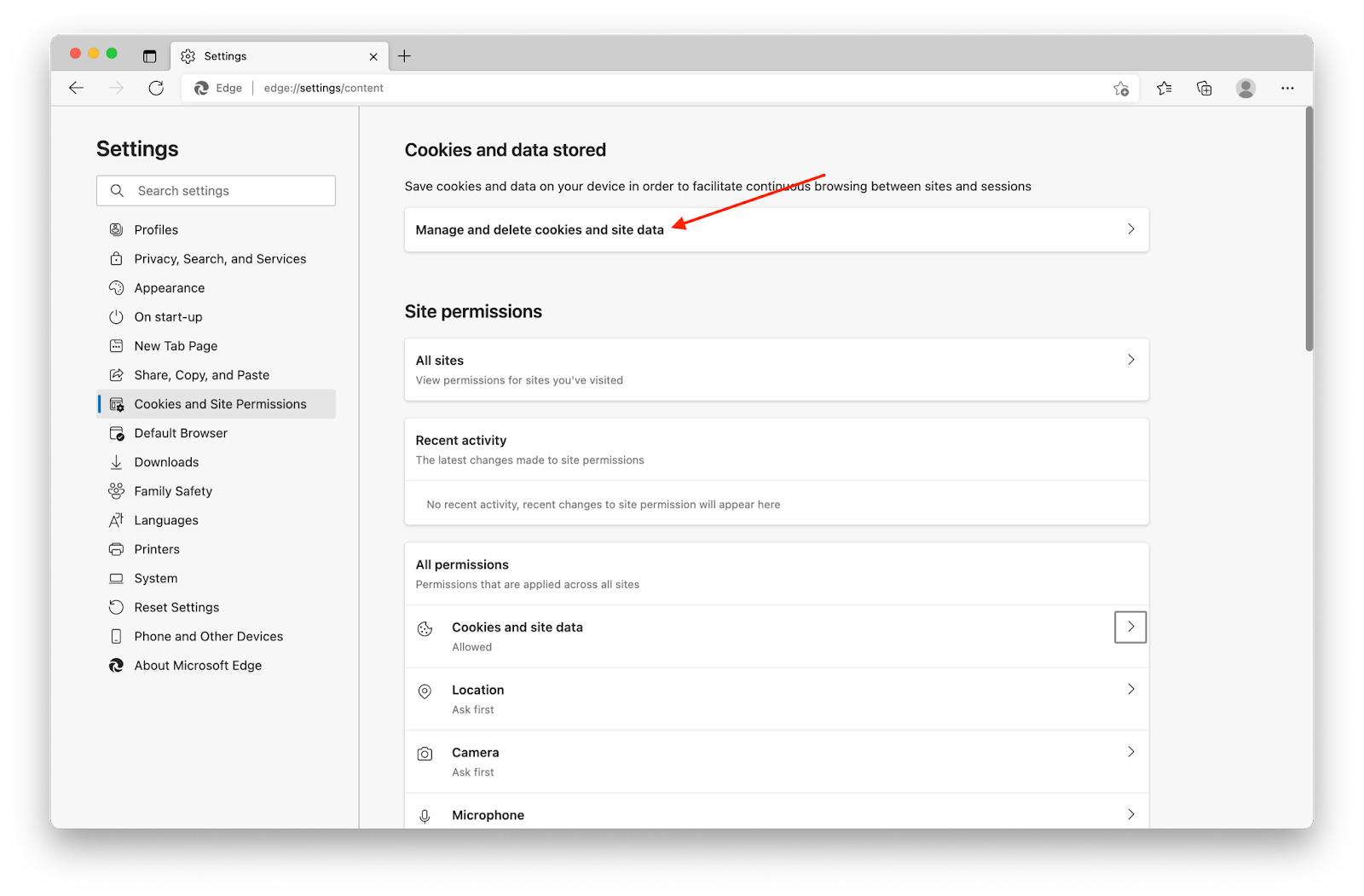Click the camera icon
Image resolution: width=1364 pixels, height=896 pixels.
pyautogui.click(x=425, y=754)
